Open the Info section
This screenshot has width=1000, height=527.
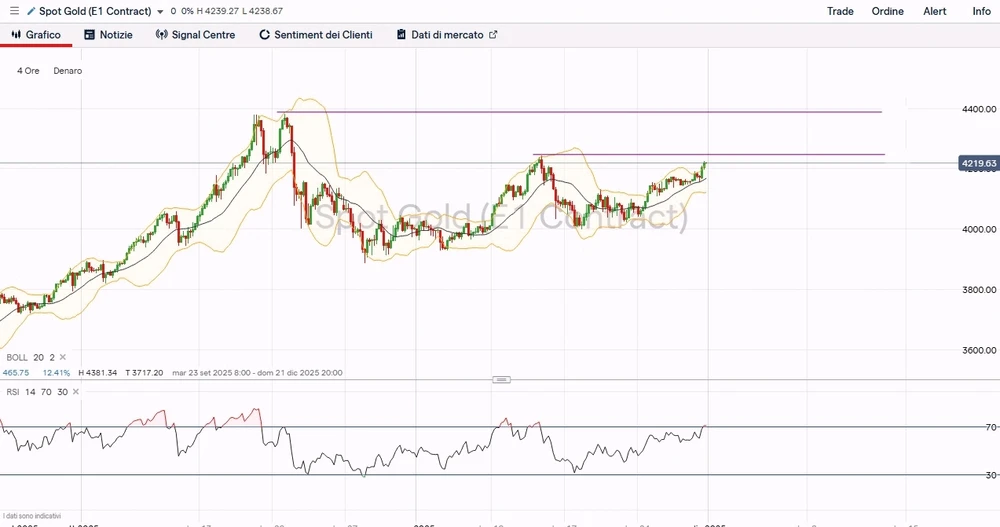click(982, 11)
